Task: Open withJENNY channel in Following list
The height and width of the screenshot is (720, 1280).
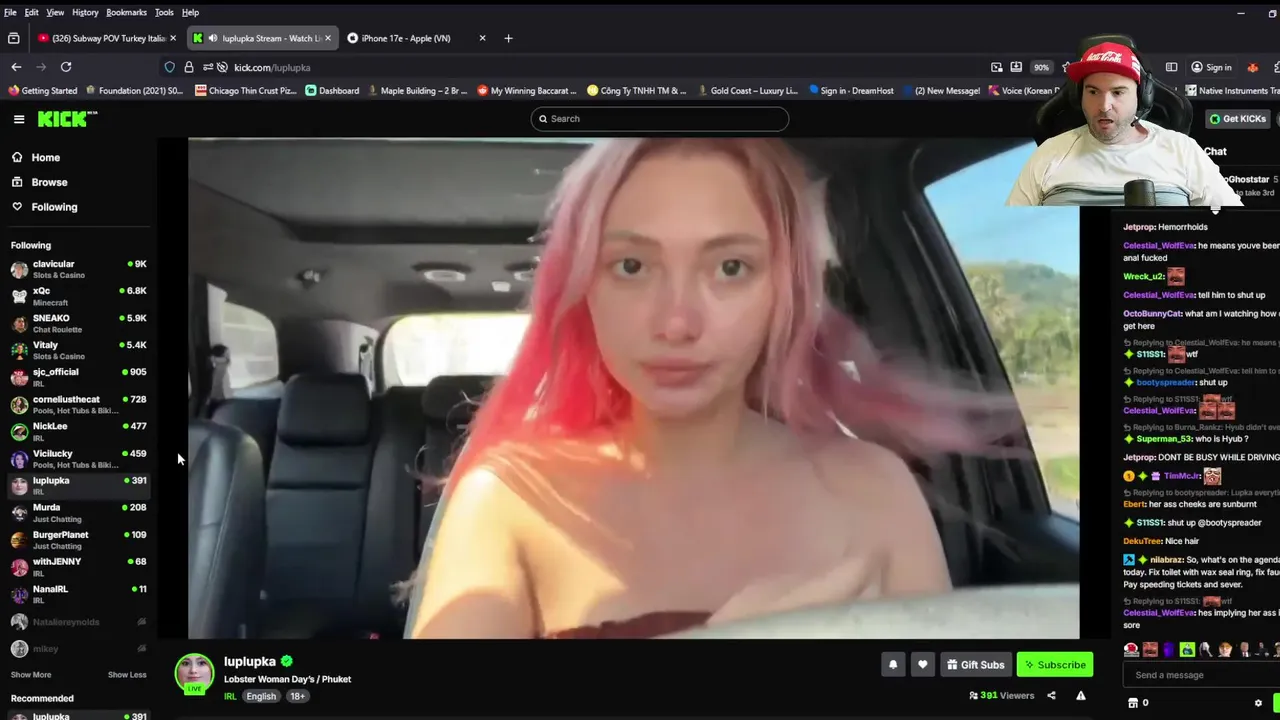Action: [x=78, y=567]
